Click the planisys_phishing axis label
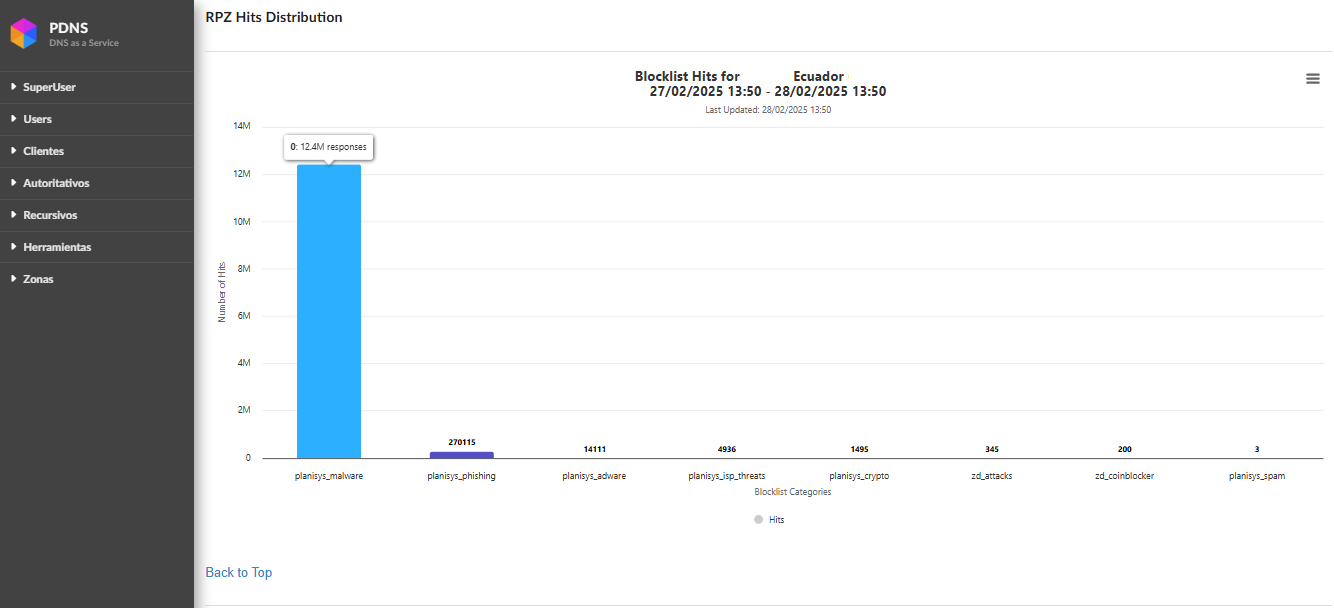The width and height of the screenshot is (1334, 608). click(461, 476)
